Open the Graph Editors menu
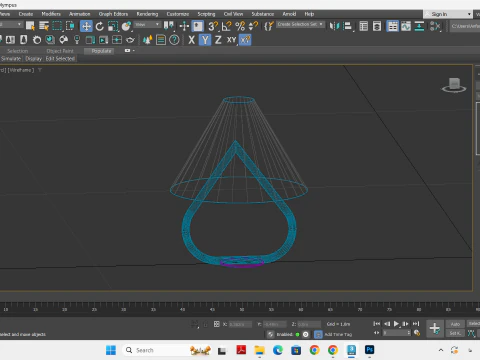This screenshot has height=360, width=480. tap(113, 14)
